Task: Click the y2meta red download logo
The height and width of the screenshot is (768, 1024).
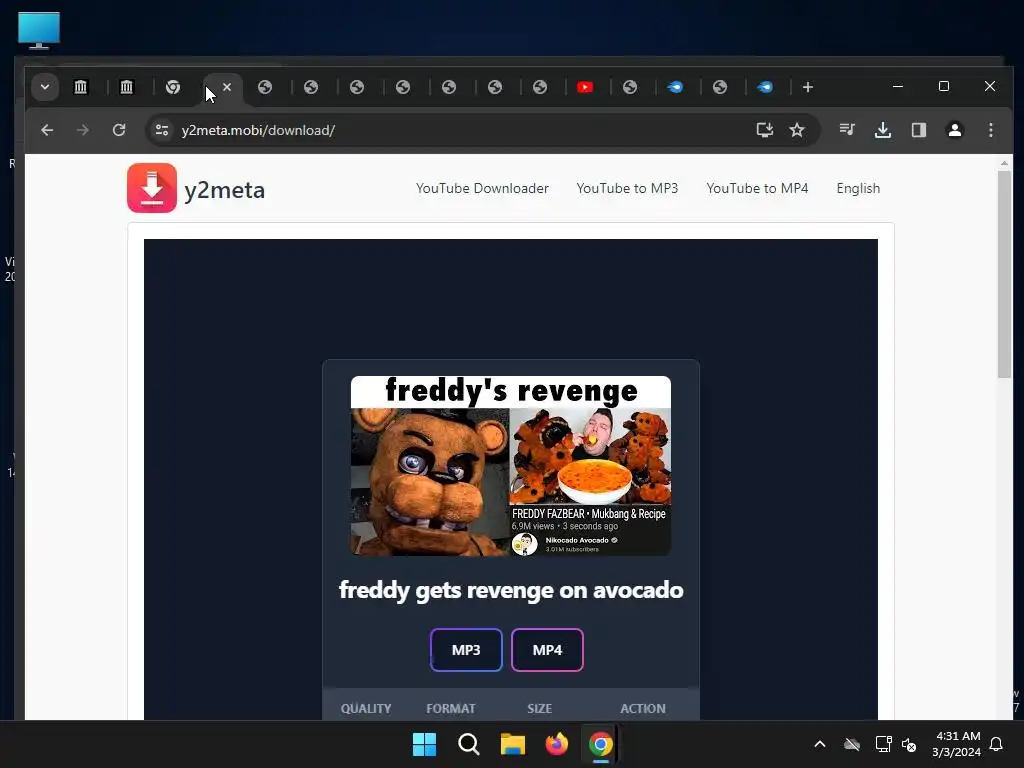Action: 152,188
